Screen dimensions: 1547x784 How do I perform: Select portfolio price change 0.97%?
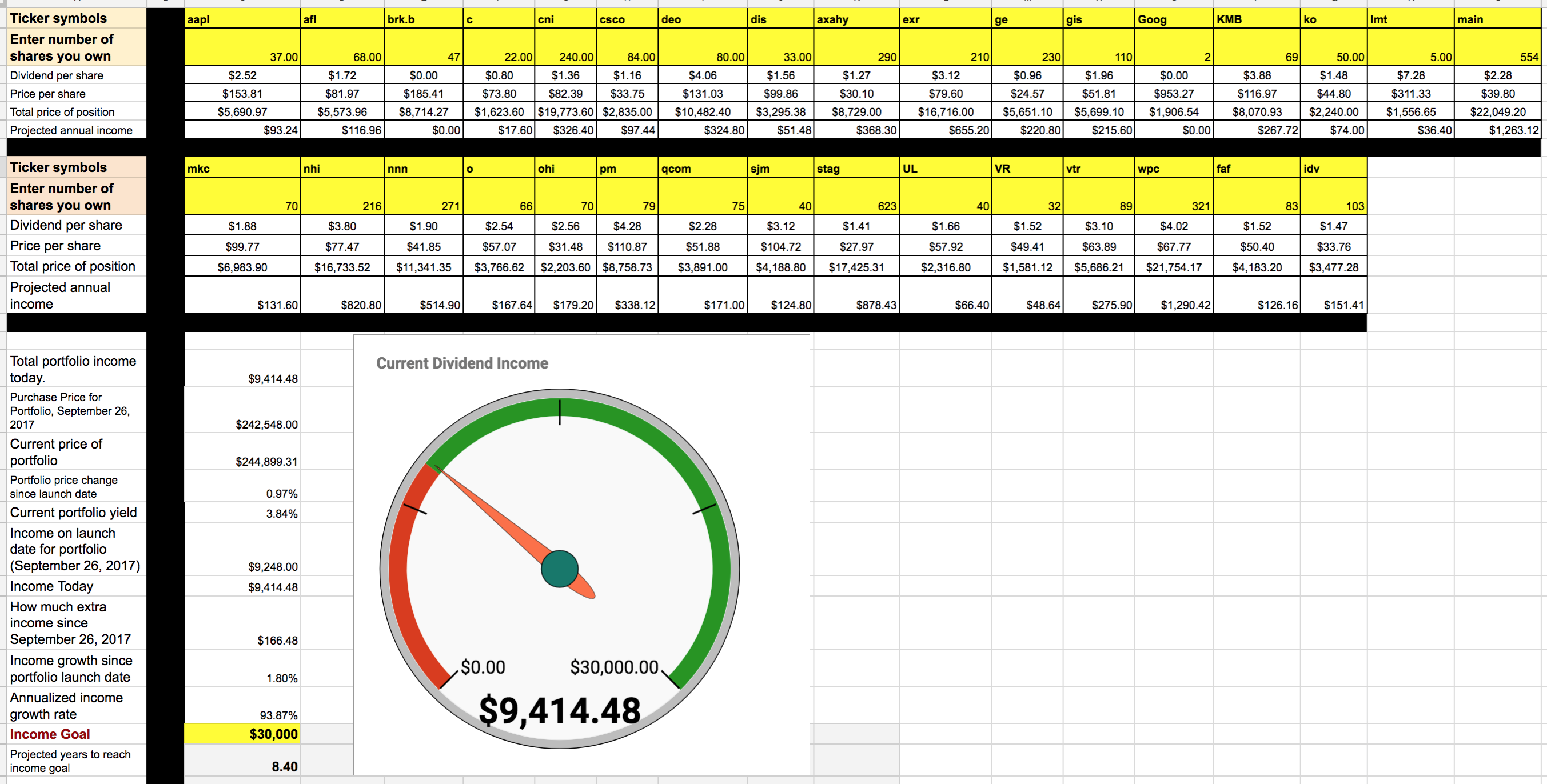tap(241, 486)
